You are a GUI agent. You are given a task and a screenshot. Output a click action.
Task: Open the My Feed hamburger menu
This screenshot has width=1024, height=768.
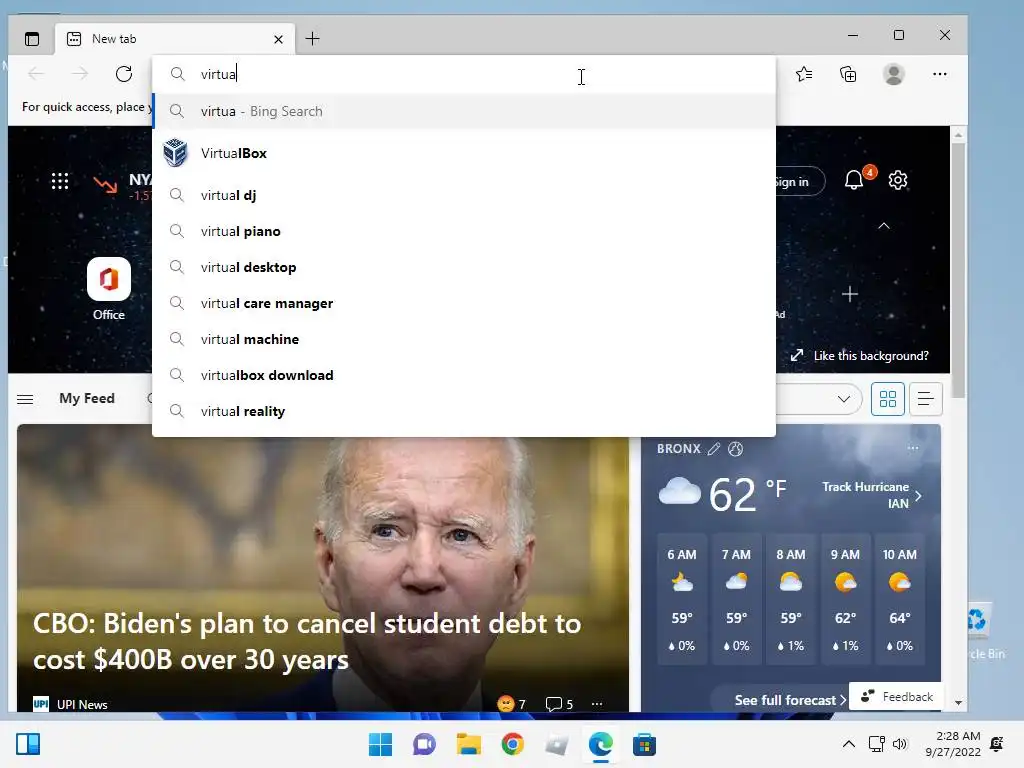pyautogui.click(x=25, y=399)
